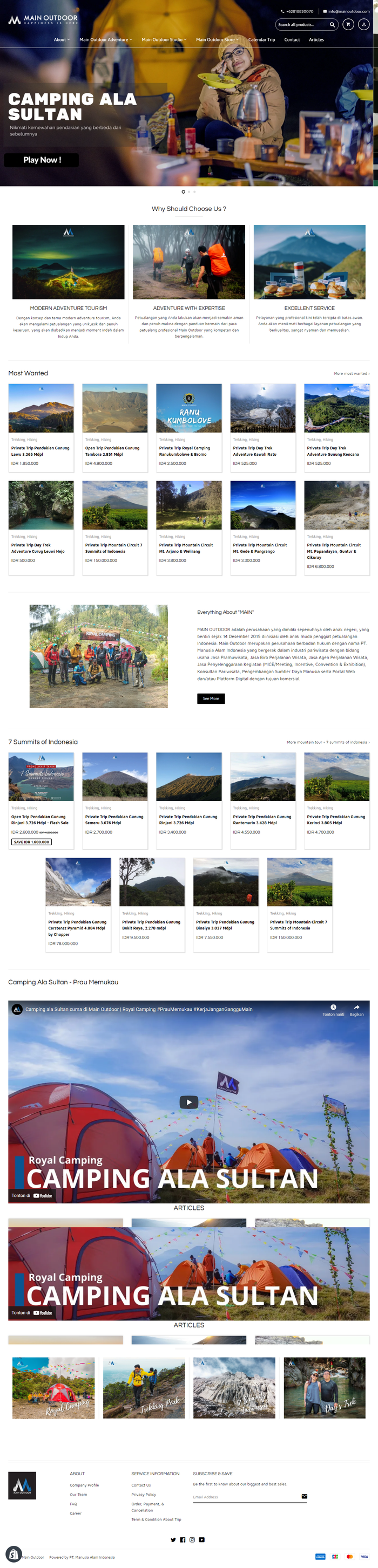Click the search magnifier icon

coord(332,24)
